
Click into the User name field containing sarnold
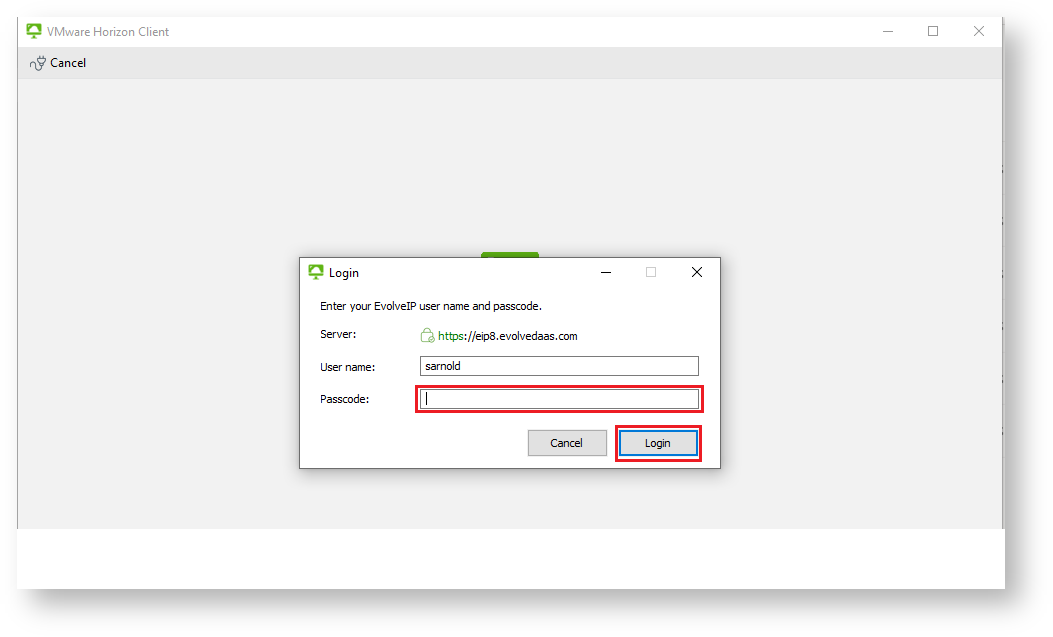tap(559, 366)
